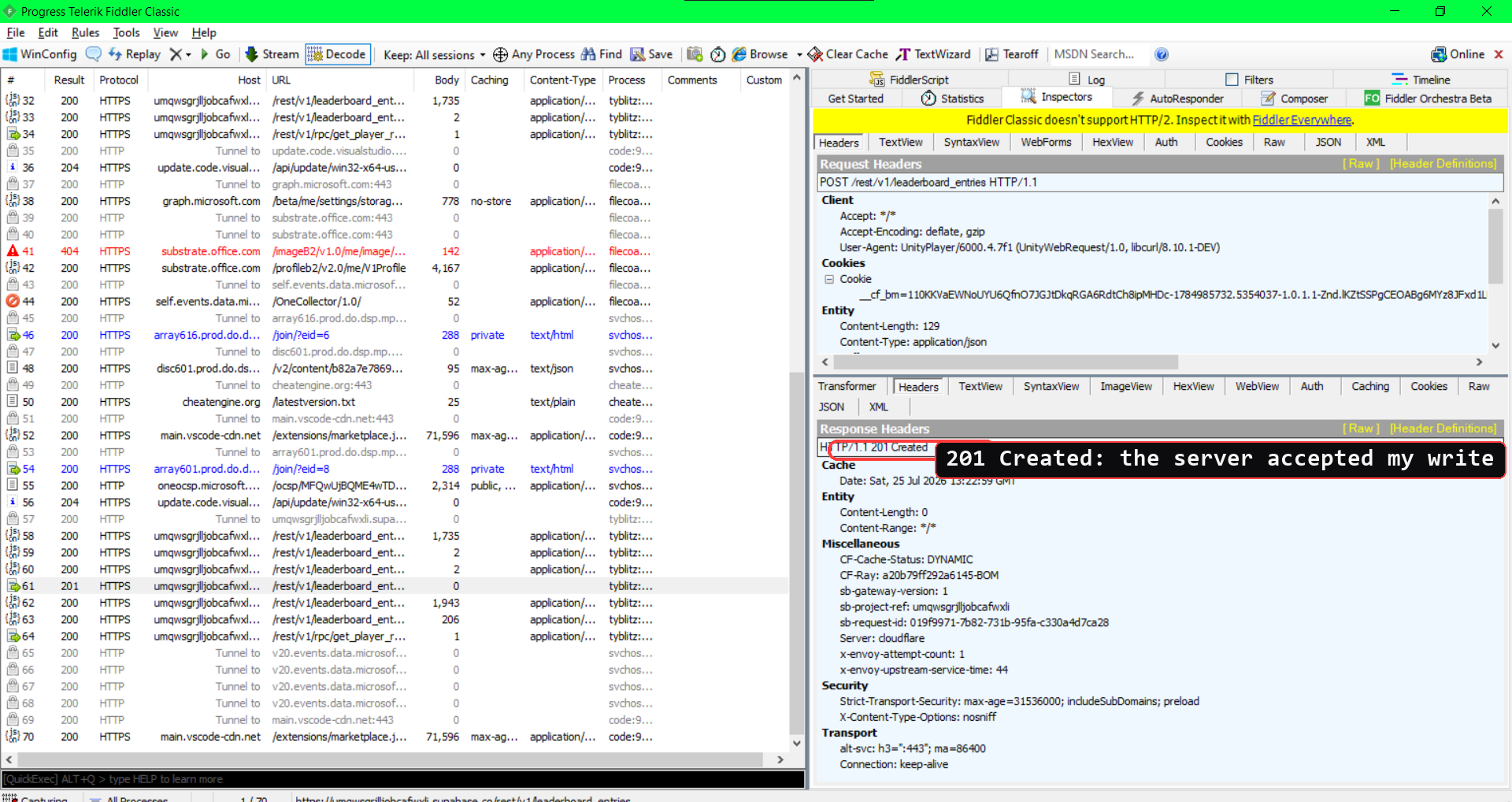Image resolution: width=1512 pixels, height=802 pixels.
Task: Open the Rules menu
Action: point(85,32)
